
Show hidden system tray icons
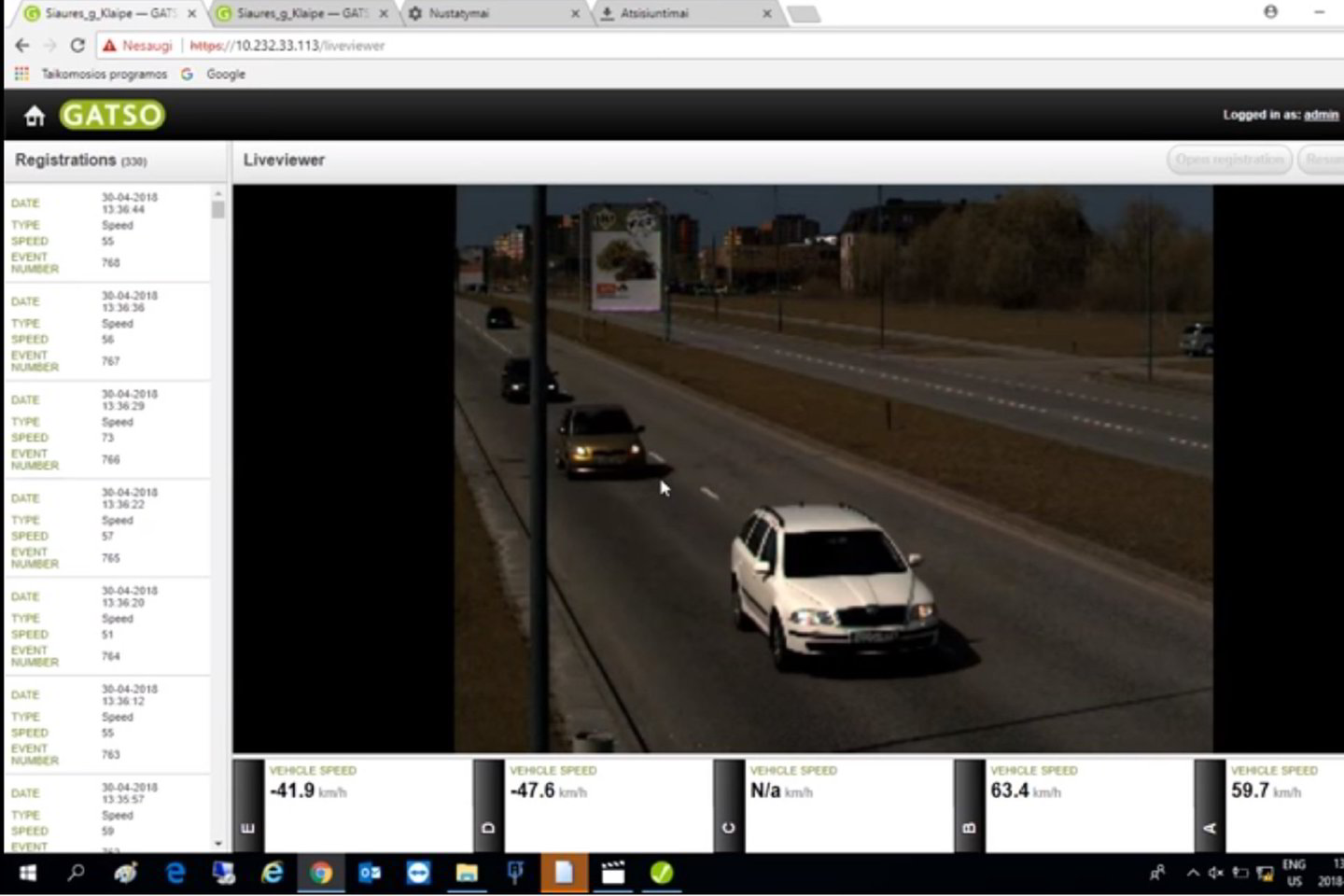click(x=1192, y=873)
